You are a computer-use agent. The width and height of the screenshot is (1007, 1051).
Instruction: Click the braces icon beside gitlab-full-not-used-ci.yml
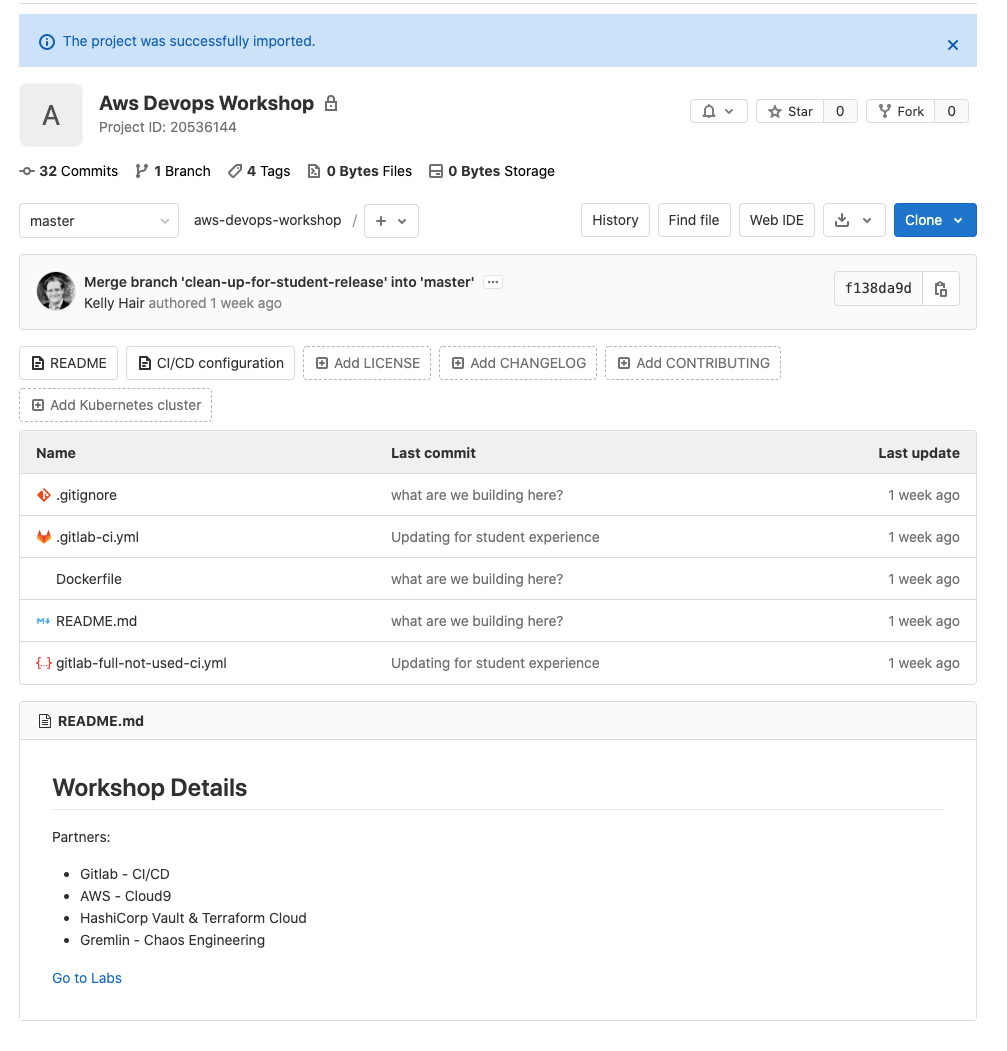[44, 663]
